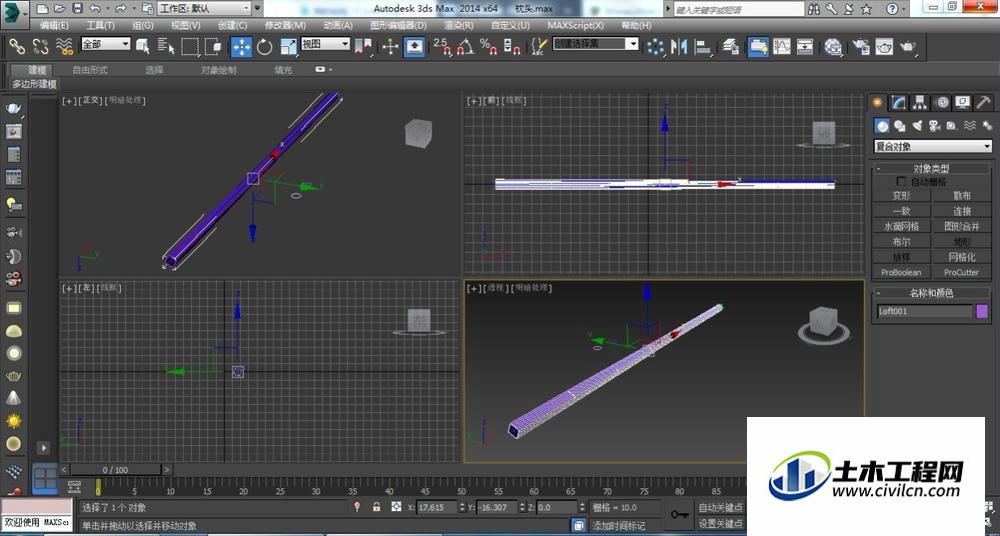Open the Schematic View icon
Screen dimensions: 1000x536
point(805,46)
